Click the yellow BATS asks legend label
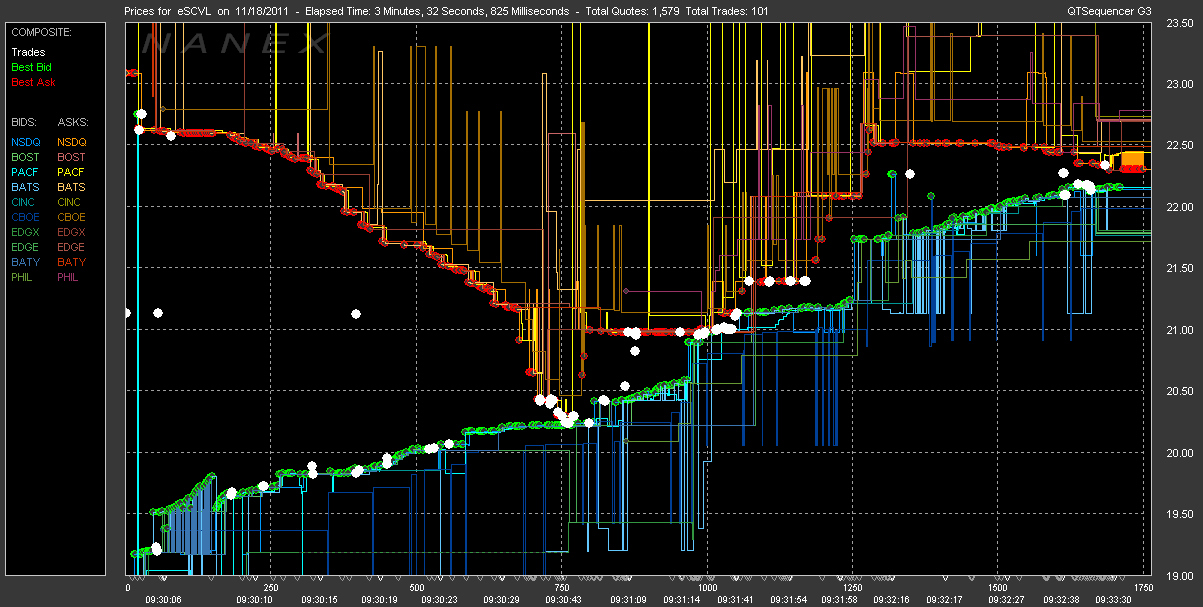 72,187
